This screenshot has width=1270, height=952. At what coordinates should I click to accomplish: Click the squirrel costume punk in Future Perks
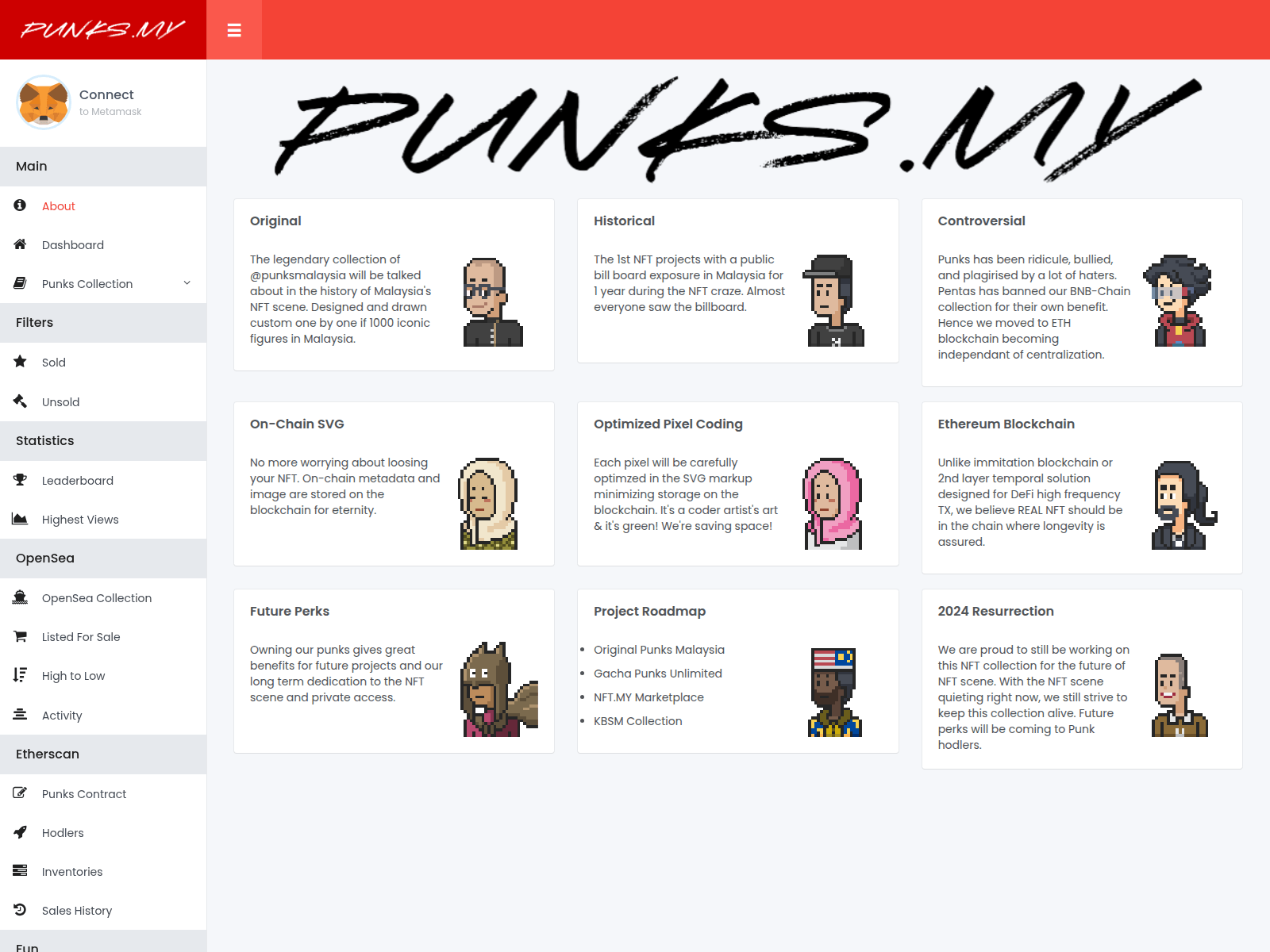[499, 689]
